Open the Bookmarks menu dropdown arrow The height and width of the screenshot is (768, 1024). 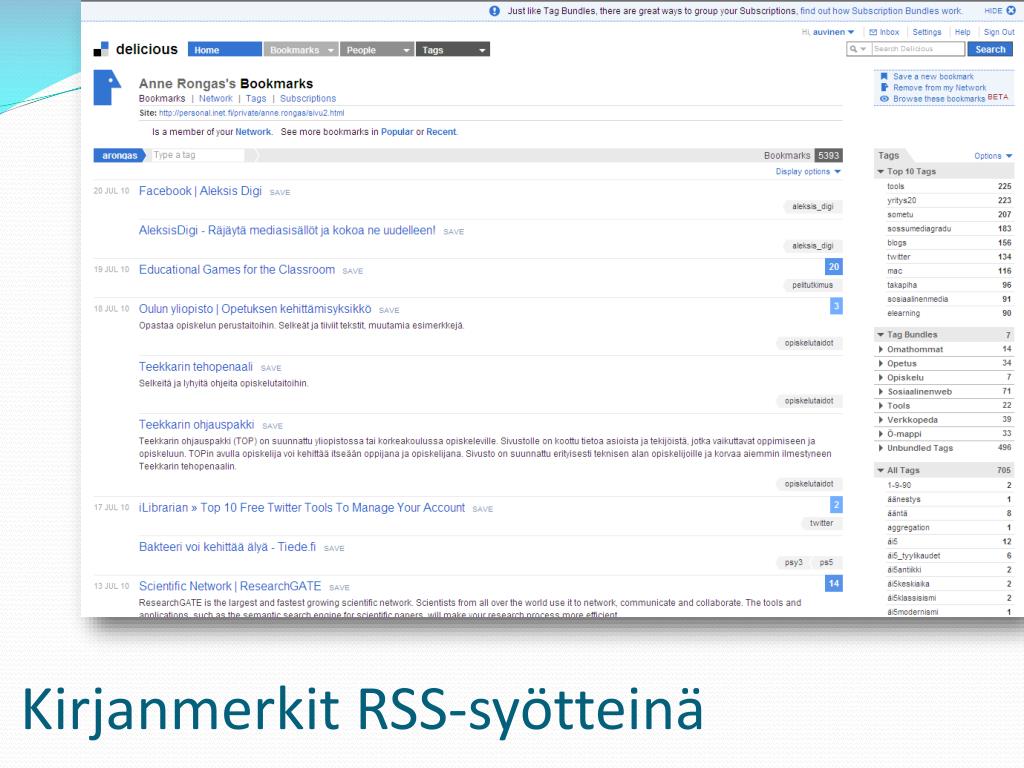pyautogui.click(x=330, y=50)
